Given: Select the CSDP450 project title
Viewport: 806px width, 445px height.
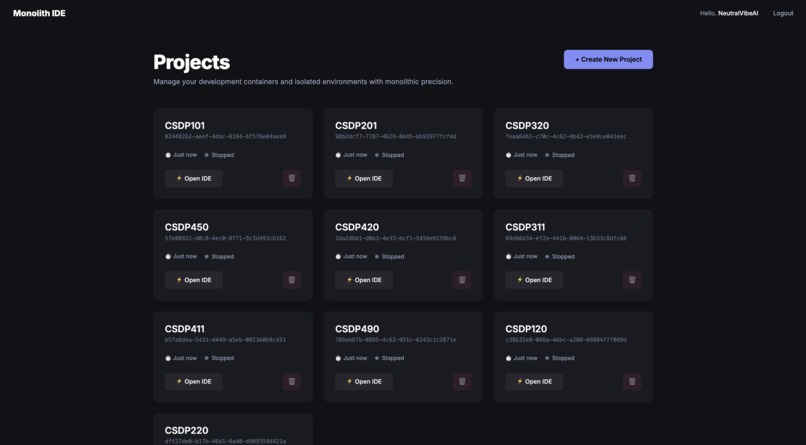Looking at the screenshot, I should (187, 227).
